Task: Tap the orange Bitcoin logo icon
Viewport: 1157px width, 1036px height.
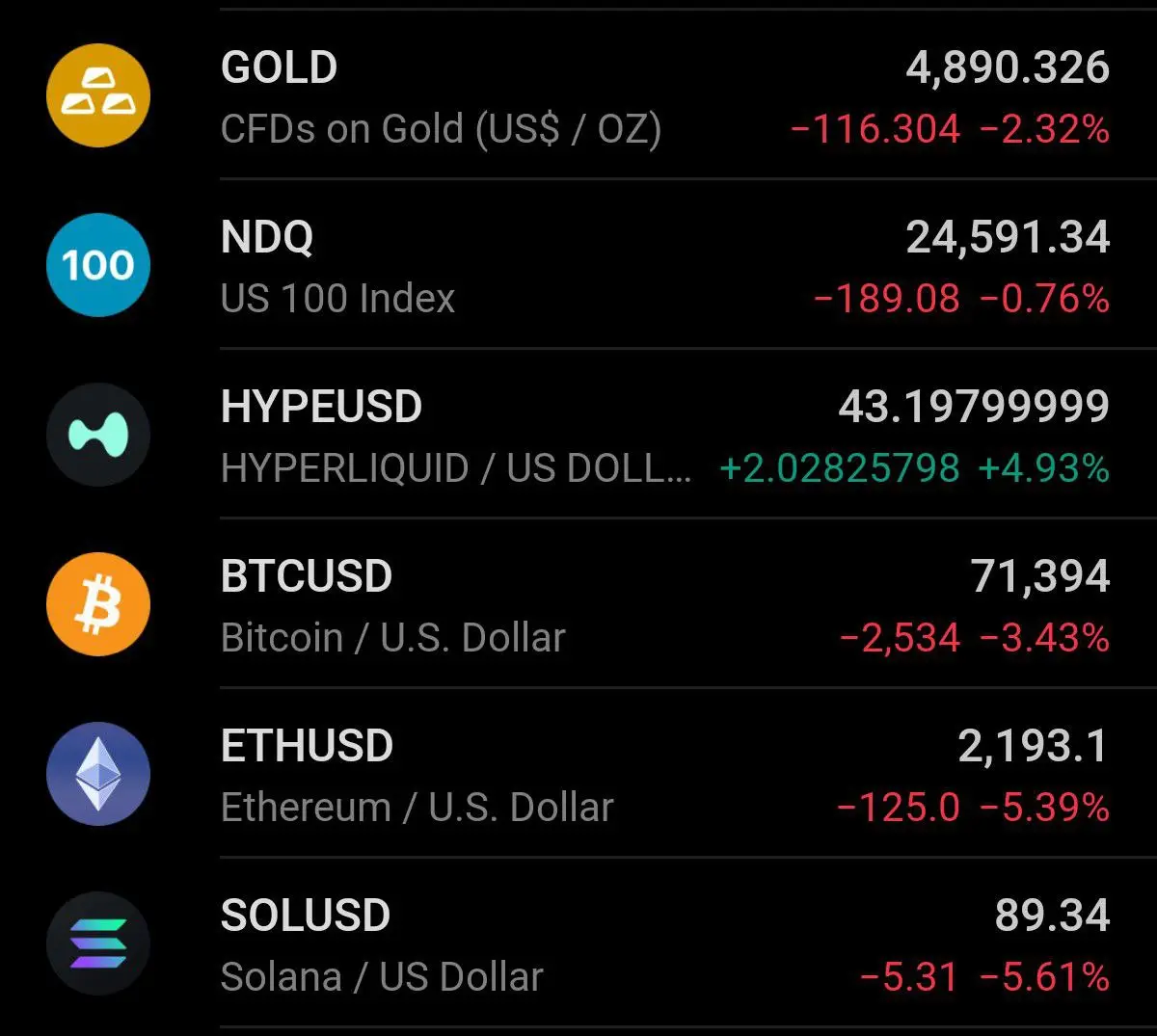Action: [x=98, y=604]
